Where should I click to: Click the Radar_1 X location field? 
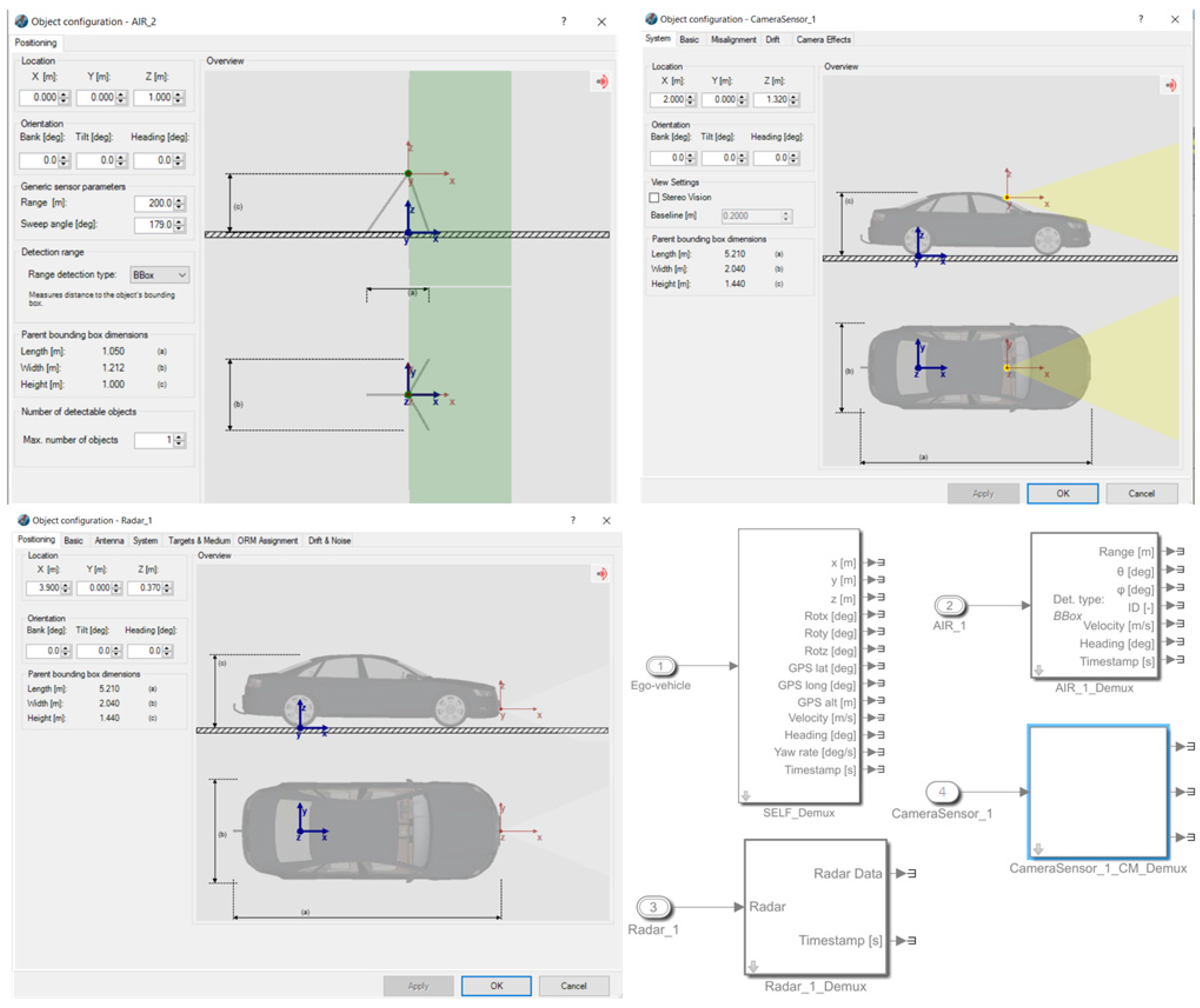43,588
